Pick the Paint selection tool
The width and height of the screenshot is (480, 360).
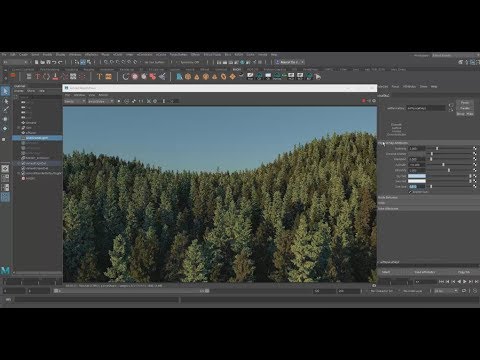5,109
